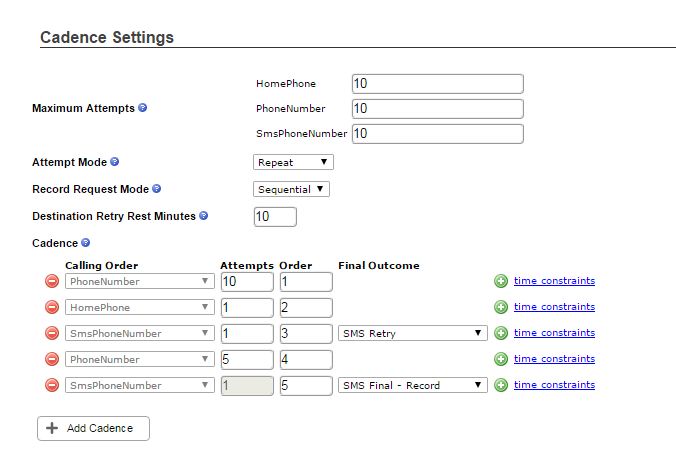Click green plus icon beside SMS Retry row
Viewport: 676px width, 461px height.
point(501,333)
